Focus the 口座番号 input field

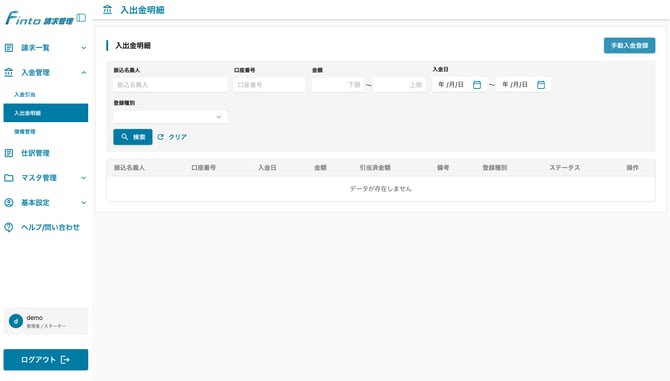pyautogui.click(x=269, y=85)
